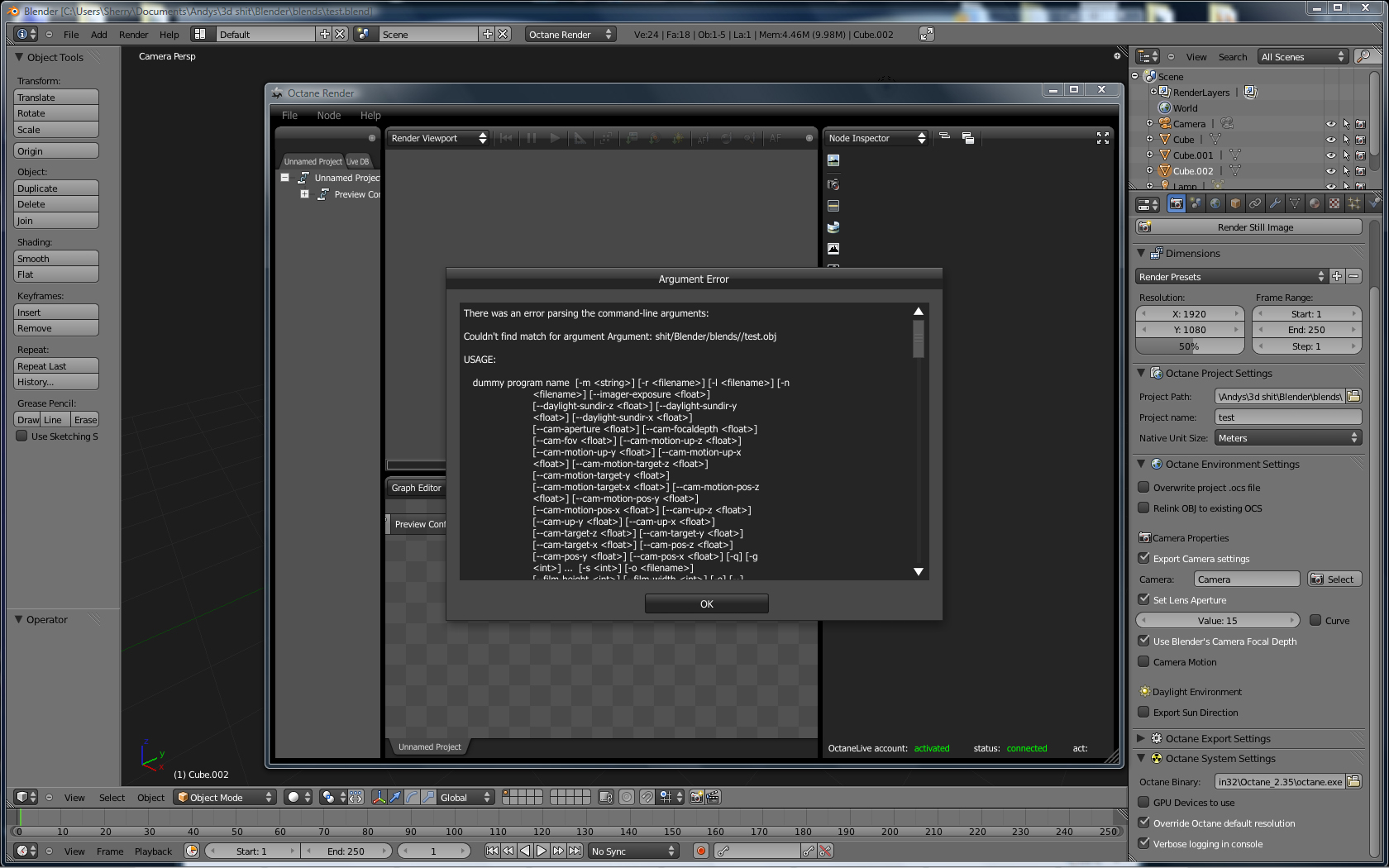Open the No Sync playback dropdown
Screen dimensions: 1389x868
pos(633,851)
